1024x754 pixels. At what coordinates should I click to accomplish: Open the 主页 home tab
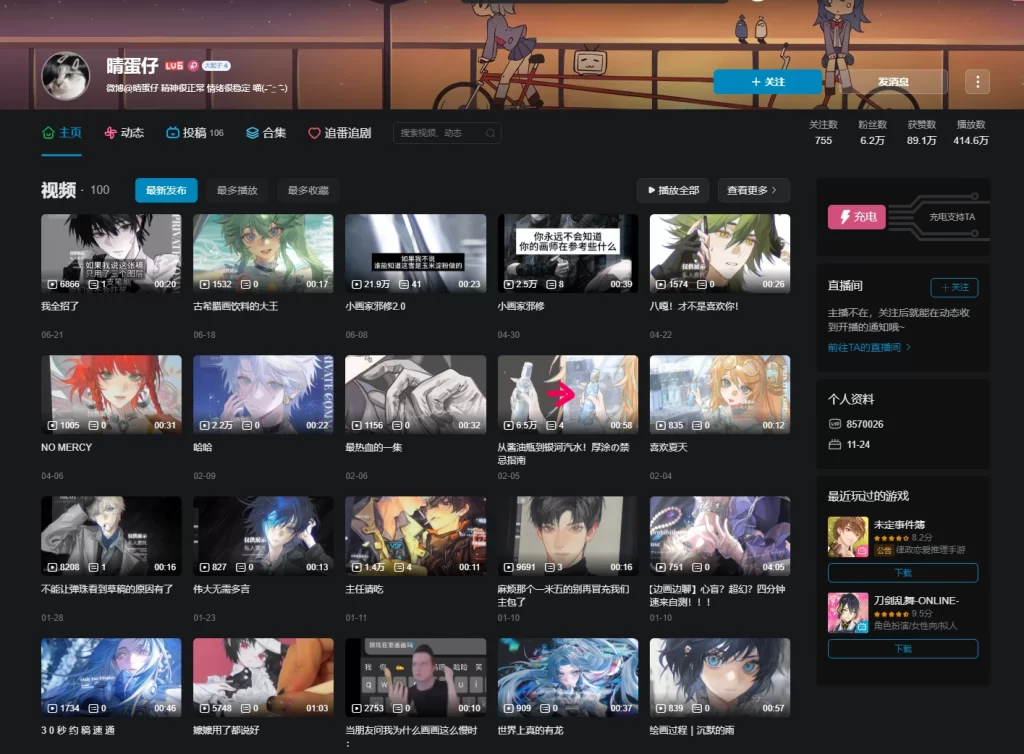pos(61,133)
